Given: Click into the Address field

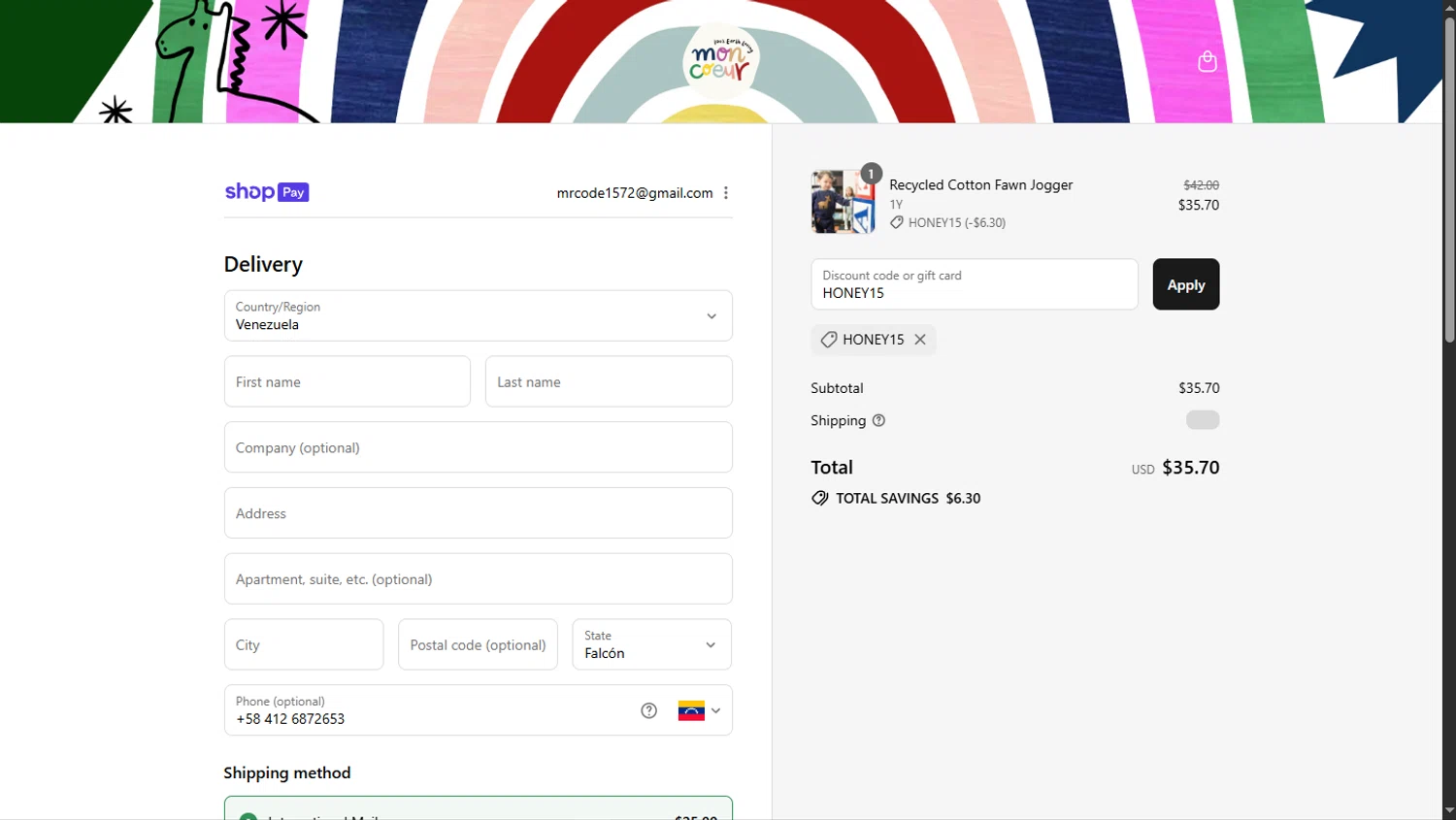Looking at the screenshot, I should click(479, 513).
